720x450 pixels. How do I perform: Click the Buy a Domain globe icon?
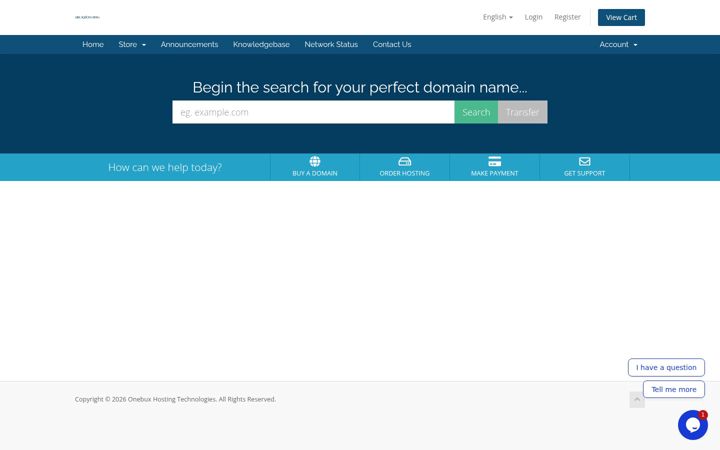click(315, 161)
